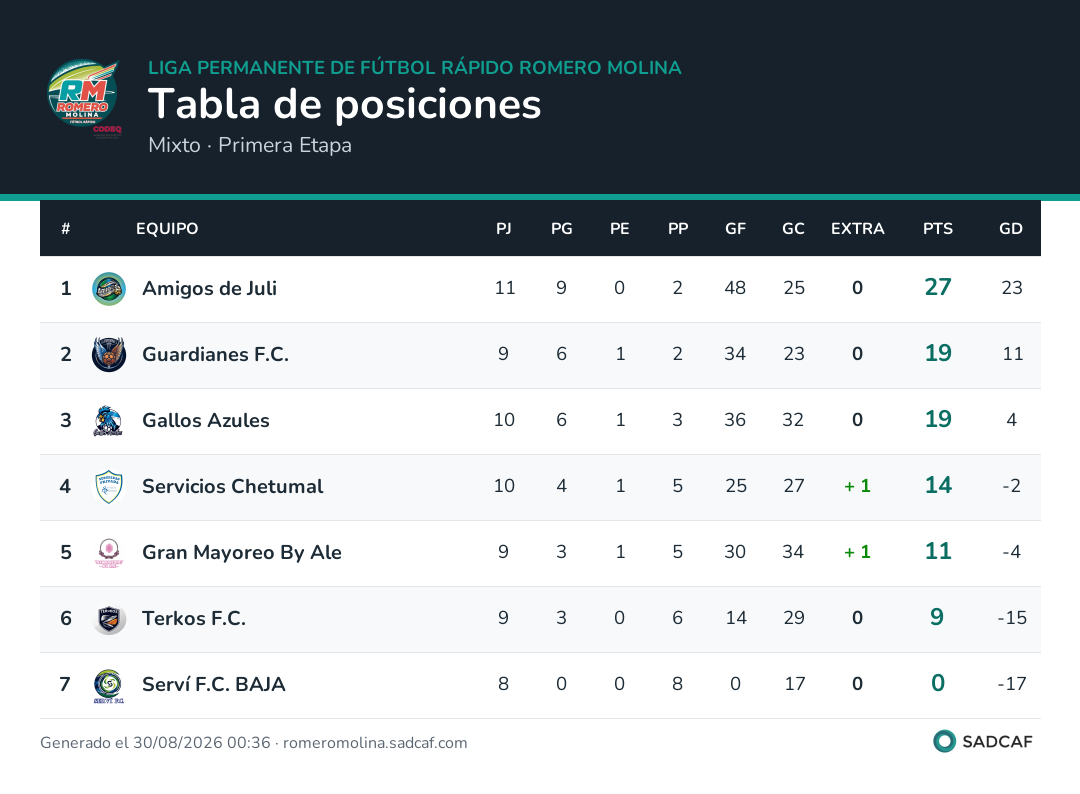Select the GD column header
1080x794 pixels.
1010,229
